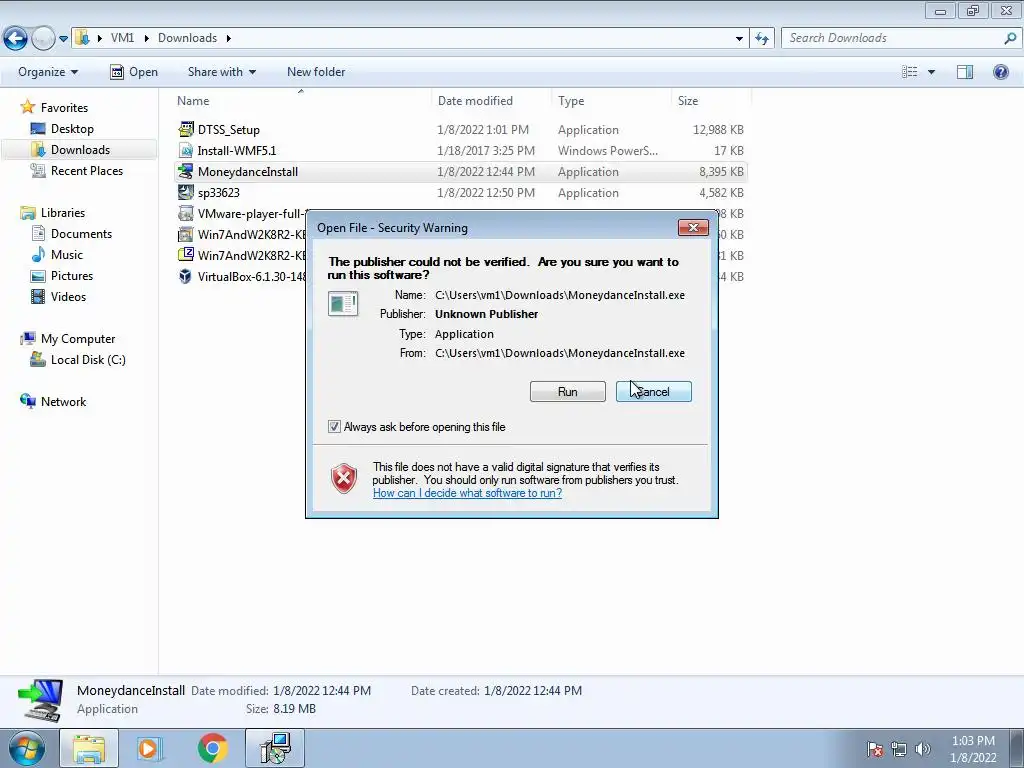1024x768 pixels.
Task: Click the network tray icon
Action: point(899,749)
